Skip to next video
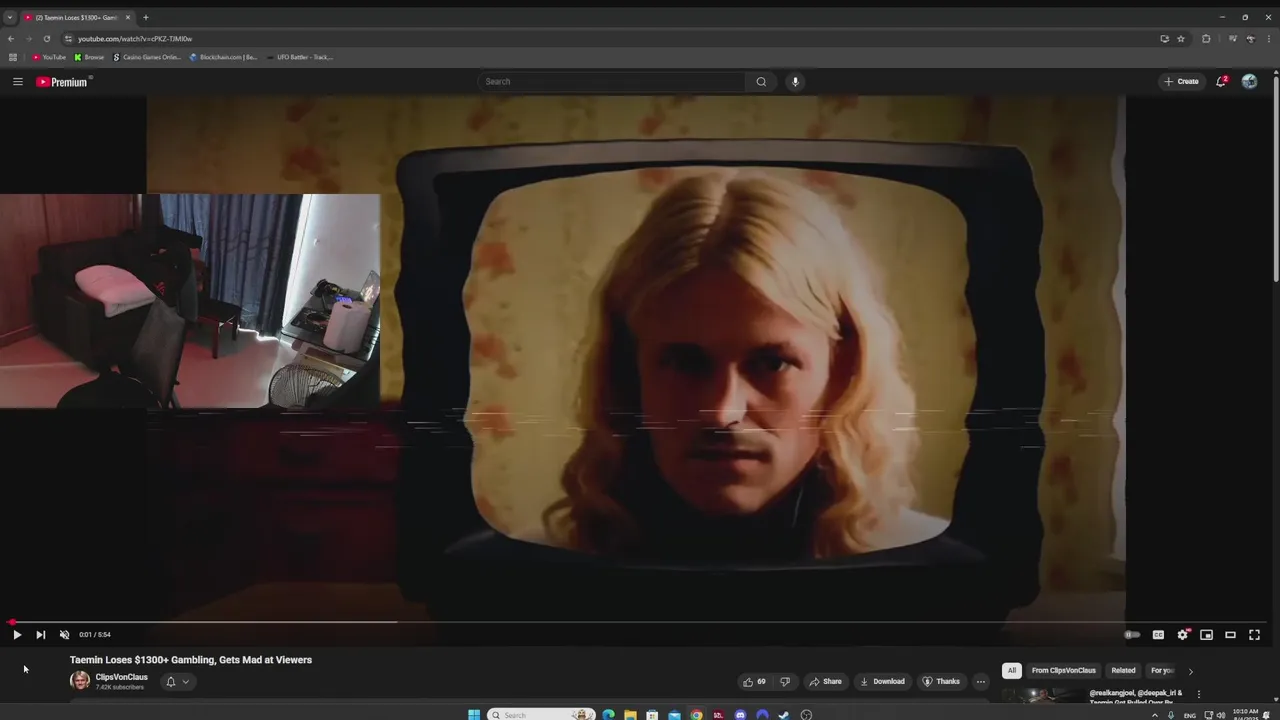 point(41,635)
